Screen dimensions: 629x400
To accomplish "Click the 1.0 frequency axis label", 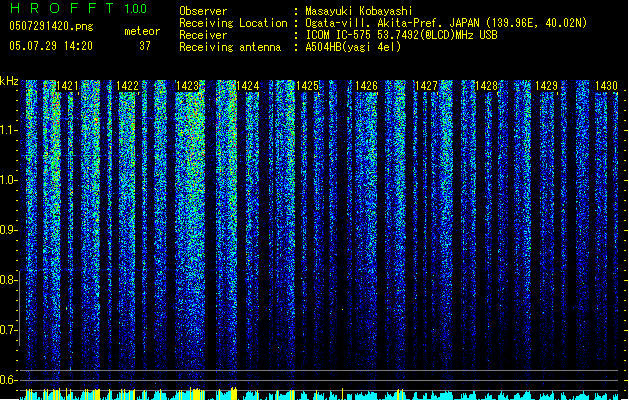I will (8, 180).
